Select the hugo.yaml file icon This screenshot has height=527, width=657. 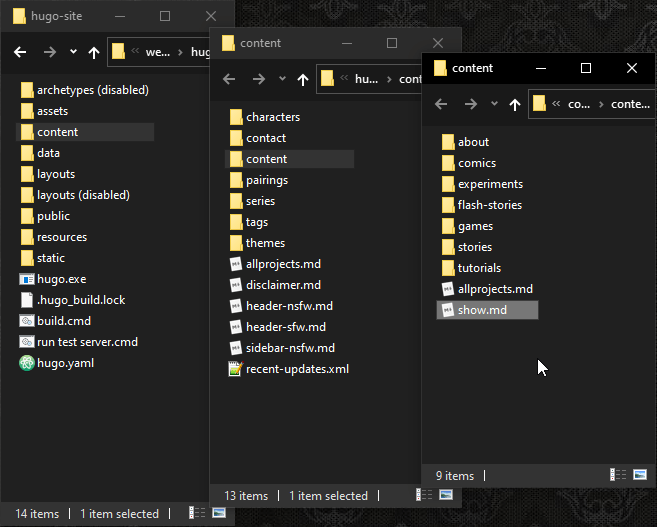click(28, 363)
